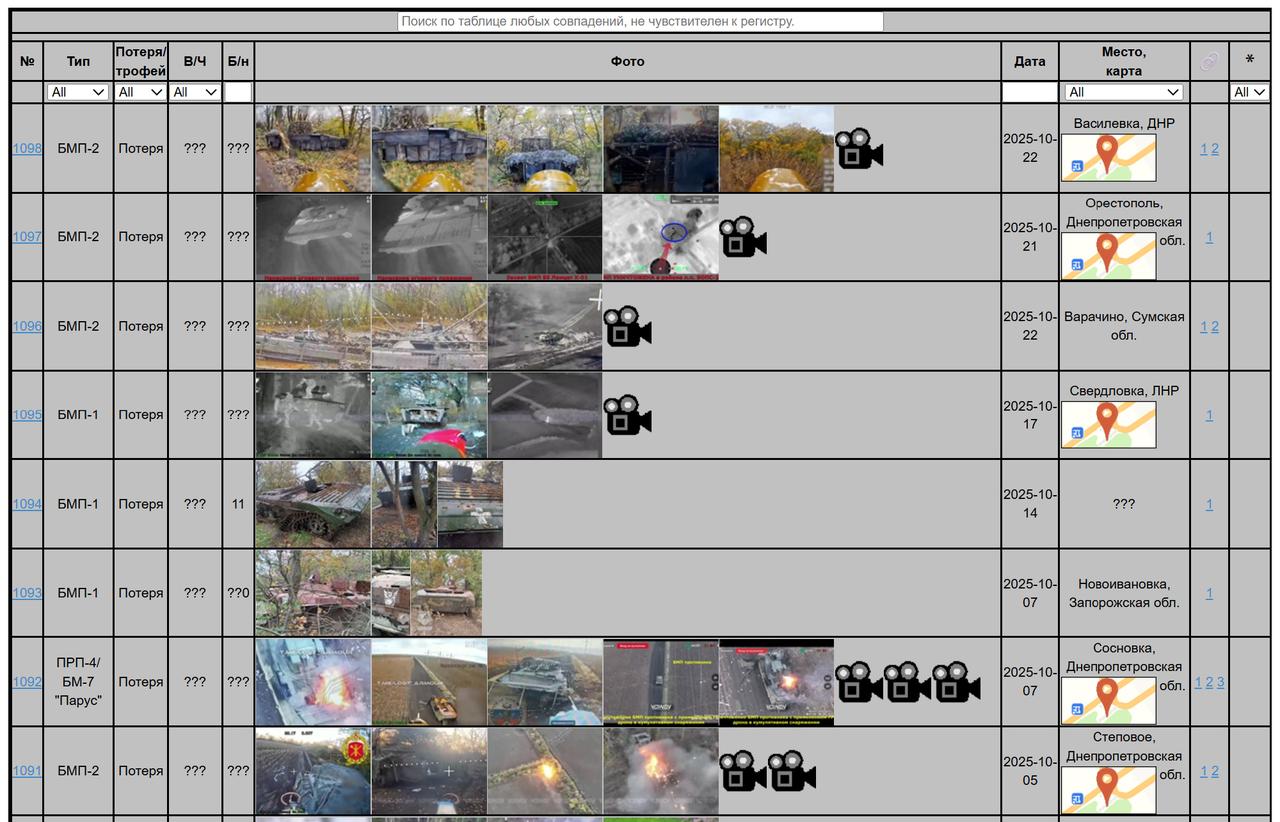The image size is (1280, 822).
Task: Open entry number 1093 link
Action: [x=27, y=593]
